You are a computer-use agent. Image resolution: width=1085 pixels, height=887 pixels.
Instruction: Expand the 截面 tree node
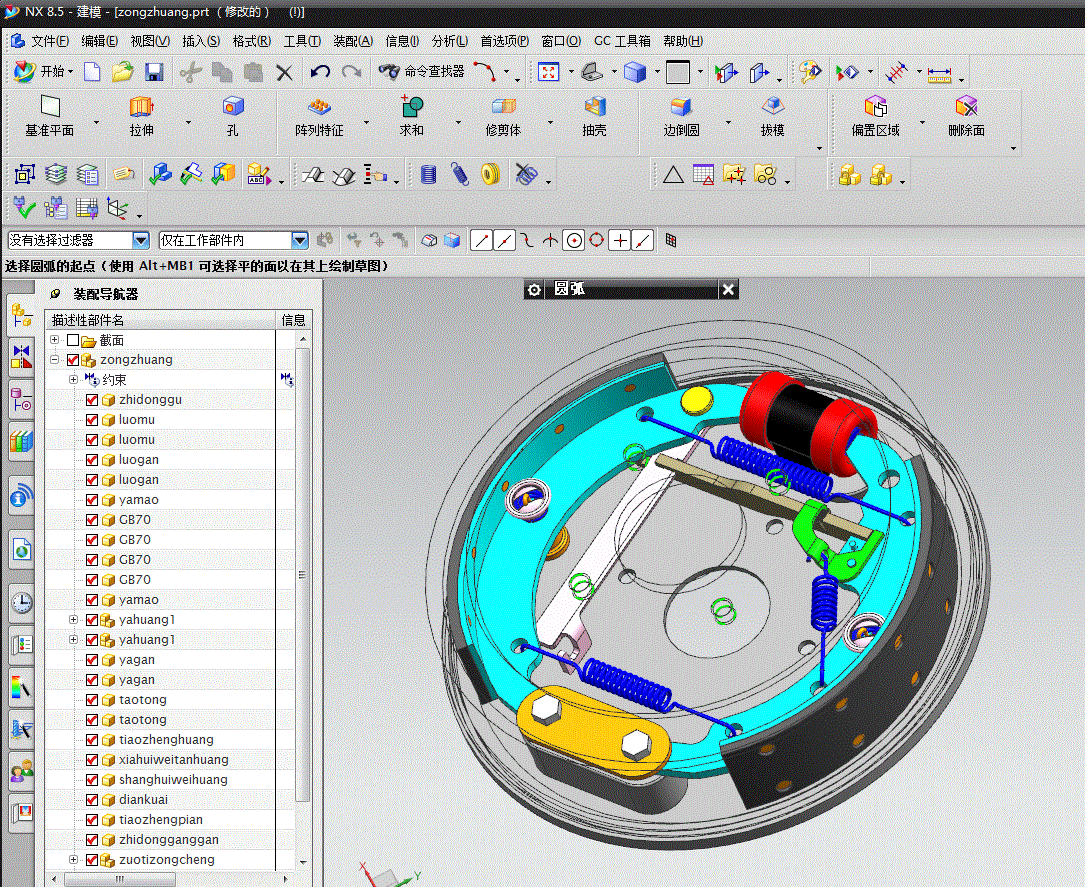(55, 340)
